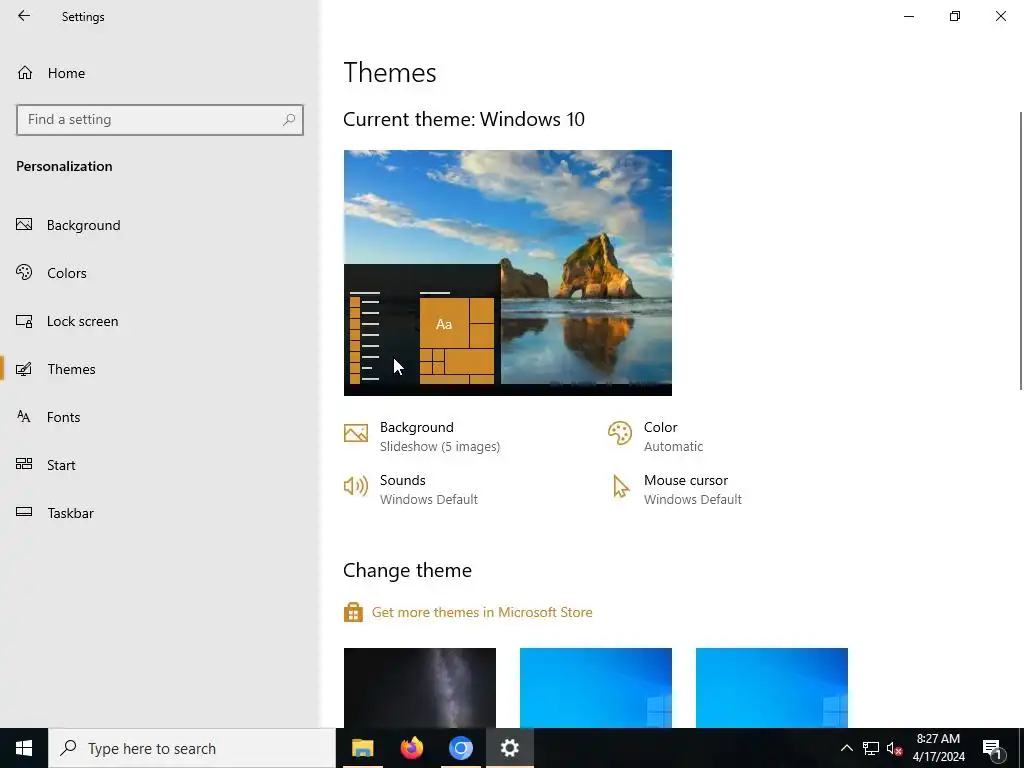
Task: Click the Find a setting search box
Action: 160,120
